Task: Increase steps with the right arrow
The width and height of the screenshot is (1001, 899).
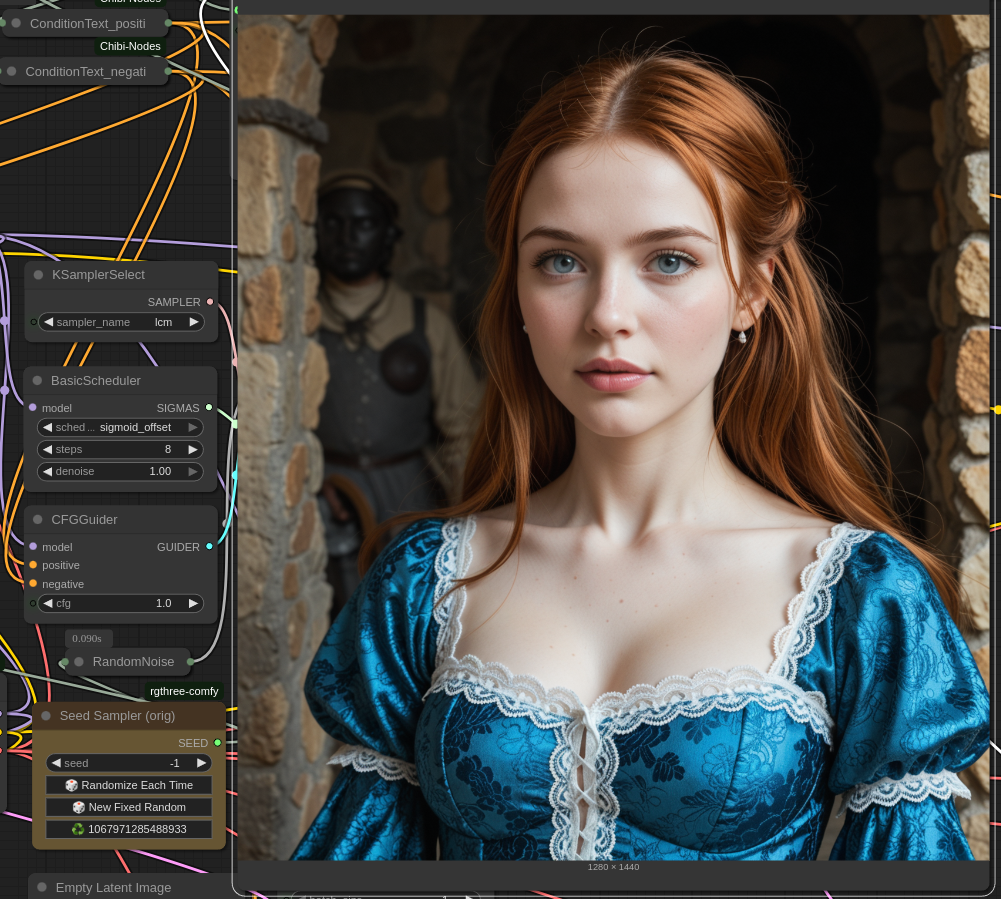Action: click(193, 449)
